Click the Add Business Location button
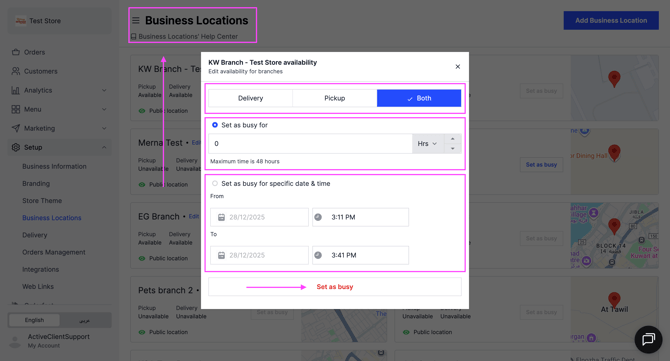This screenshot has height=361, width=670. point(611,21)
